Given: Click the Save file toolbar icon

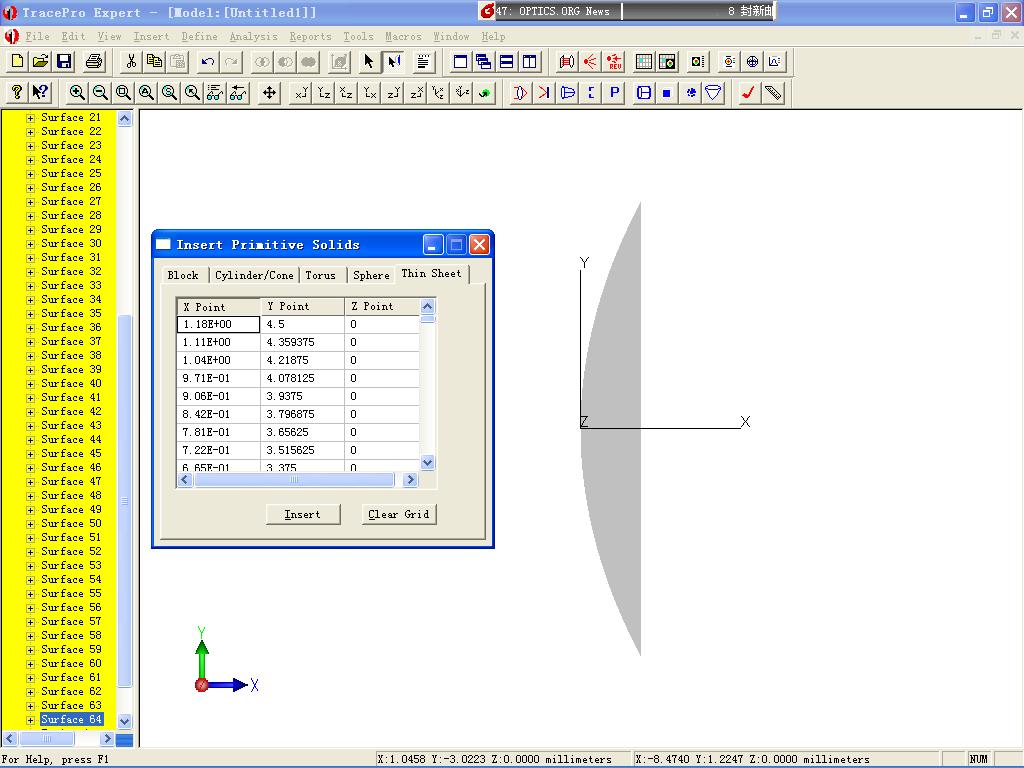Looking at the screenshot, I should [64, 61].
